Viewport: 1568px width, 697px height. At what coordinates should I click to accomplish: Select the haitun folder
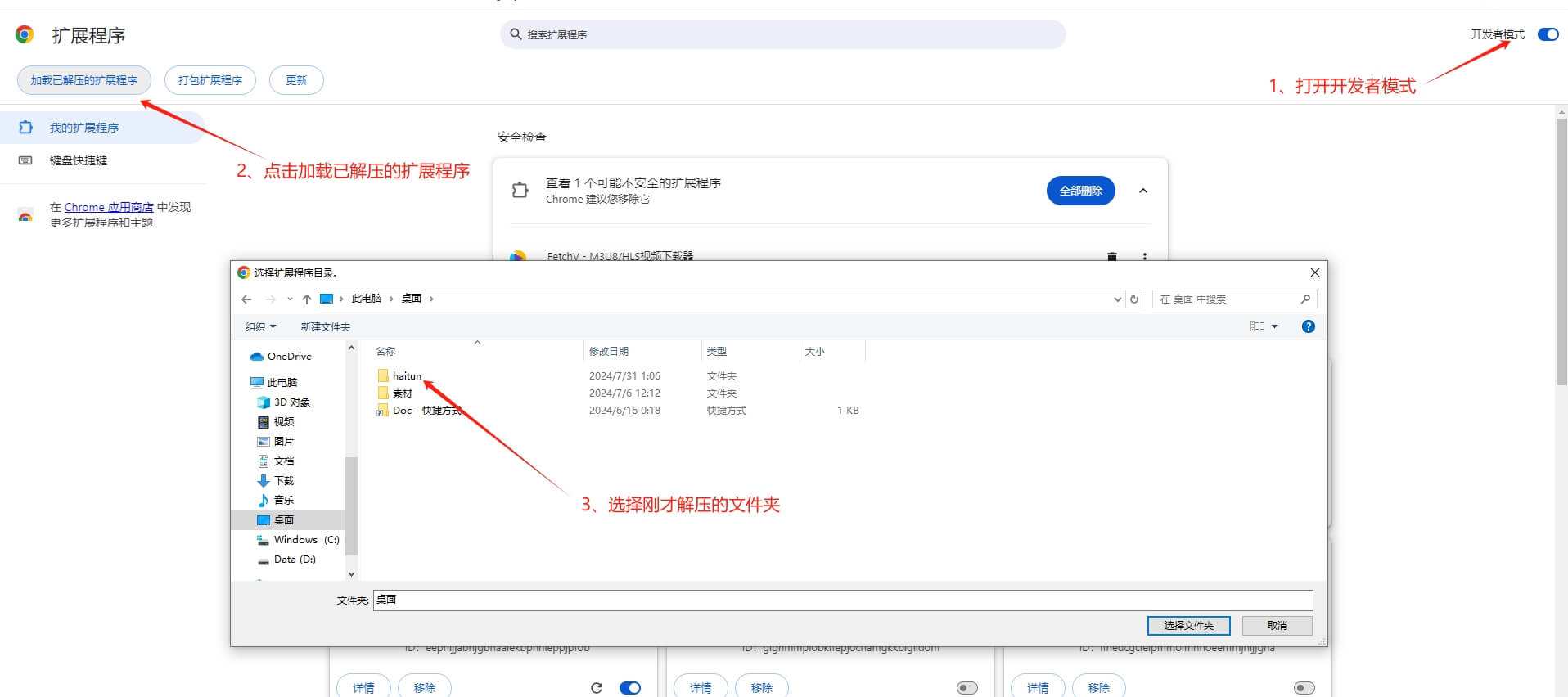pyautogui.click(x=406, y=376)
